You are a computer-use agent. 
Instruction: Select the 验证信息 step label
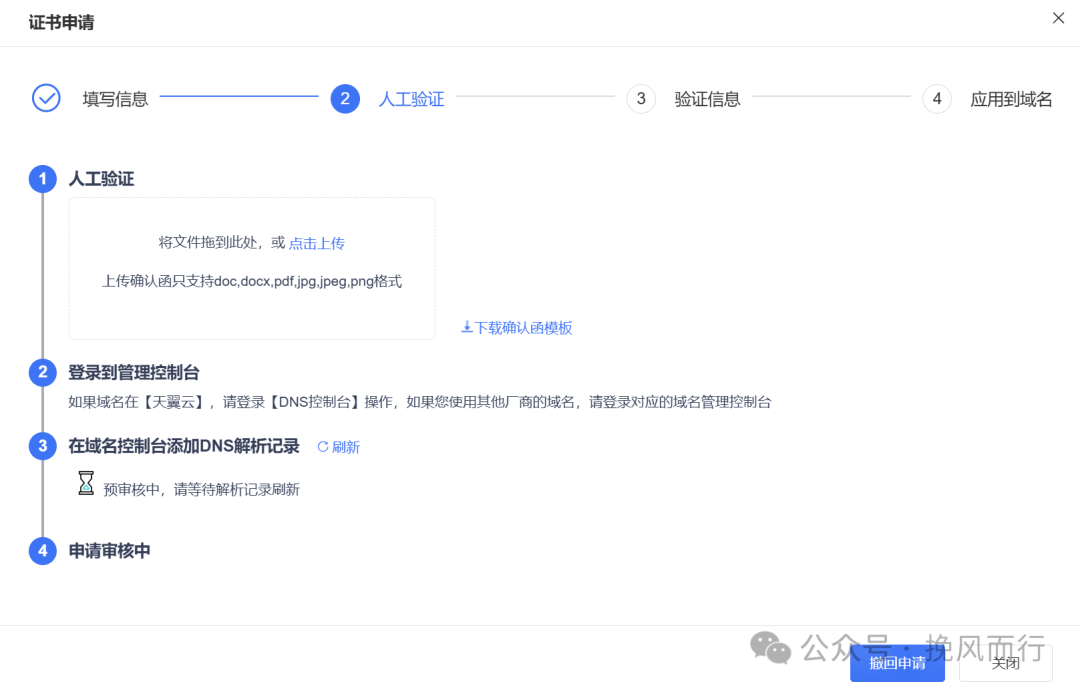[707, 99]
